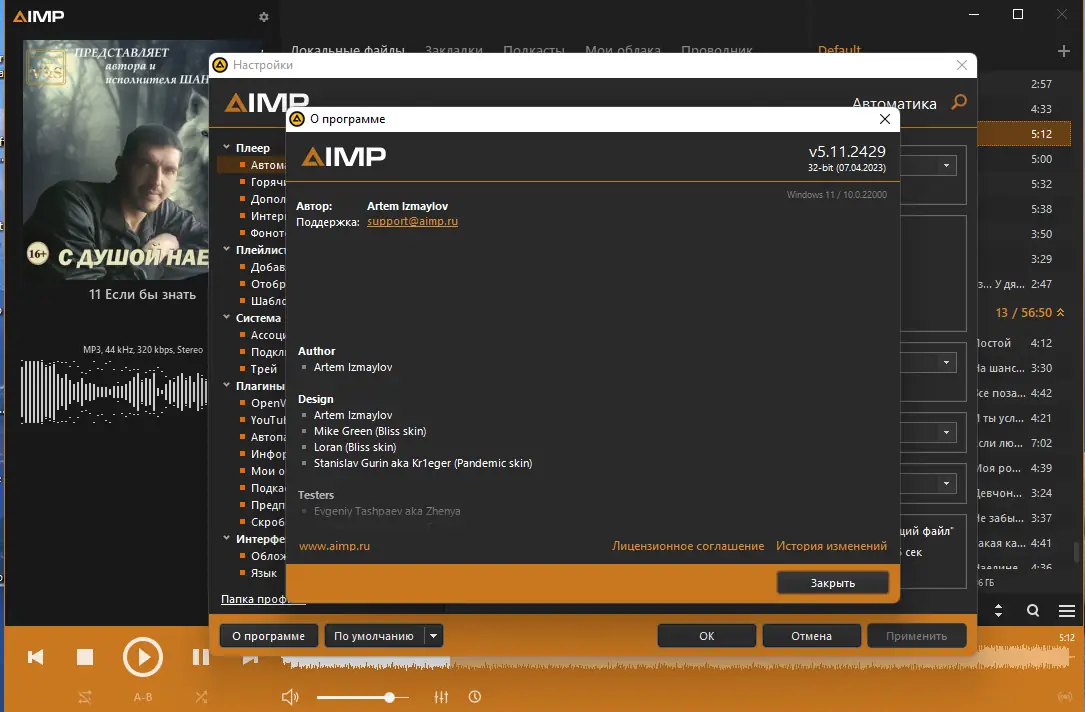Open the "По умолчанию" dropdown arrow
The height and width of the screenshot is (712, 1085).
pos(433,635)
